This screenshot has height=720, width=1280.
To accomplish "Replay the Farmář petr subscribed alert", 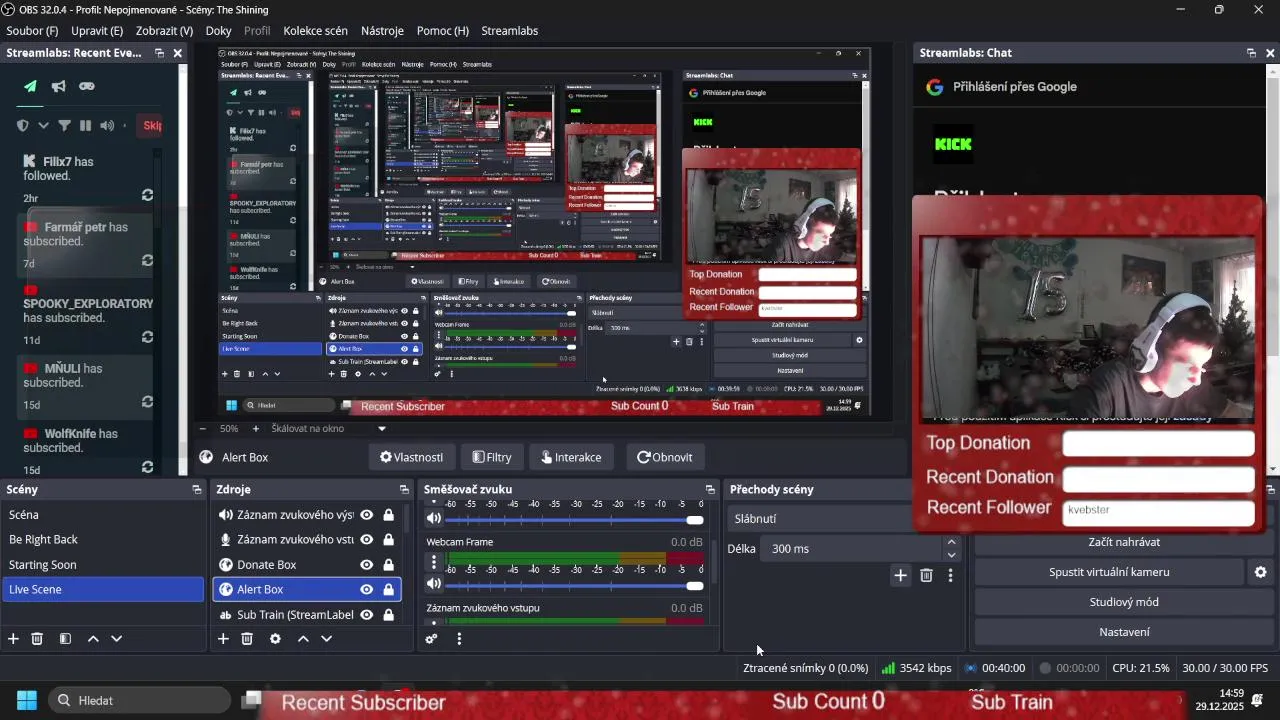I will tap(147, 260).
